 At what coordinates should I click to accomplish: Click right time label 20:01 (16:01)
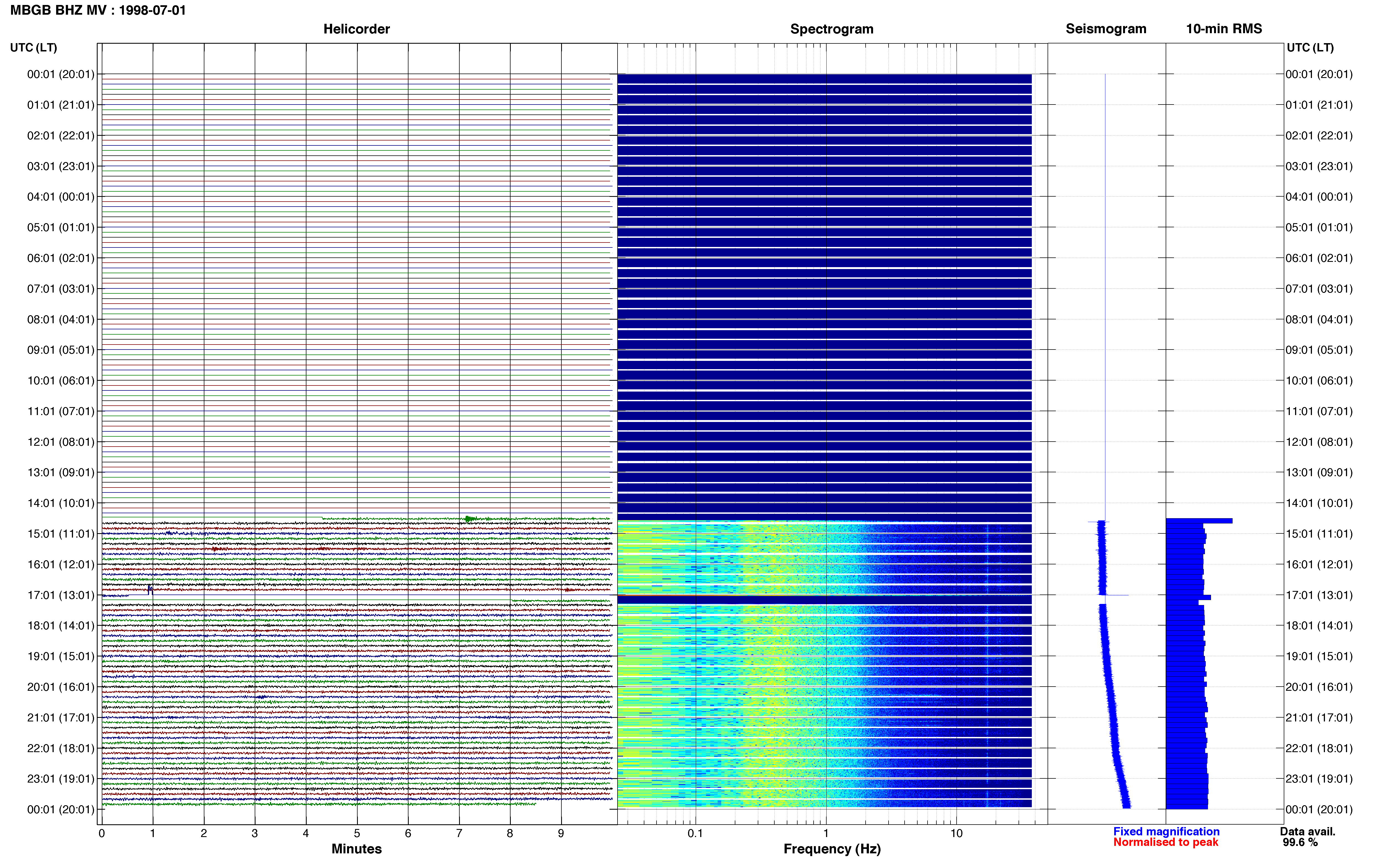click(1319, 687)
